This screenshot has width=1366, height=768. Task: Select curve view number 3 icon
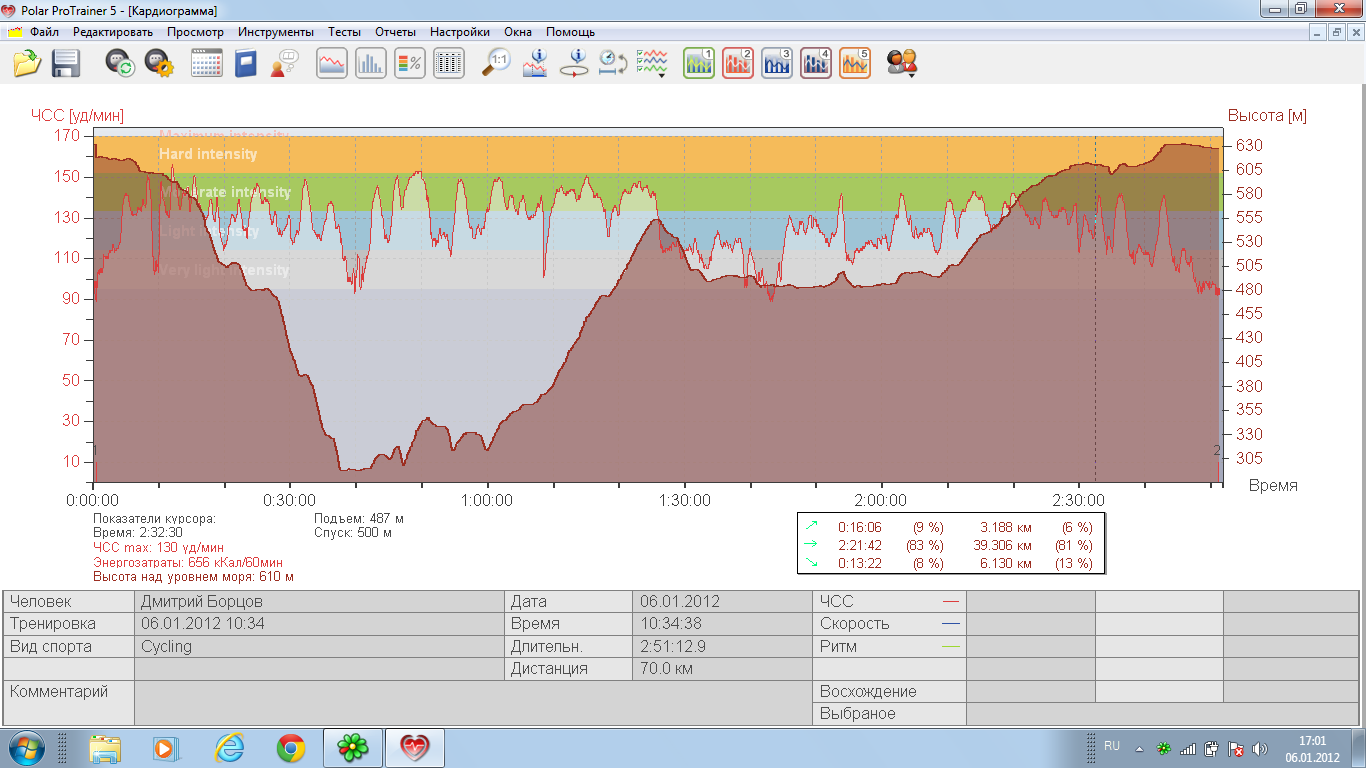pos(777,63)
